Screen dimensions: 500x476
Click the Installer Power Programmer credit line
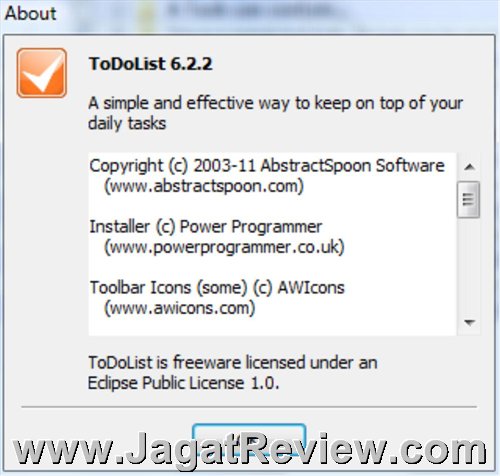coord(206,227)
